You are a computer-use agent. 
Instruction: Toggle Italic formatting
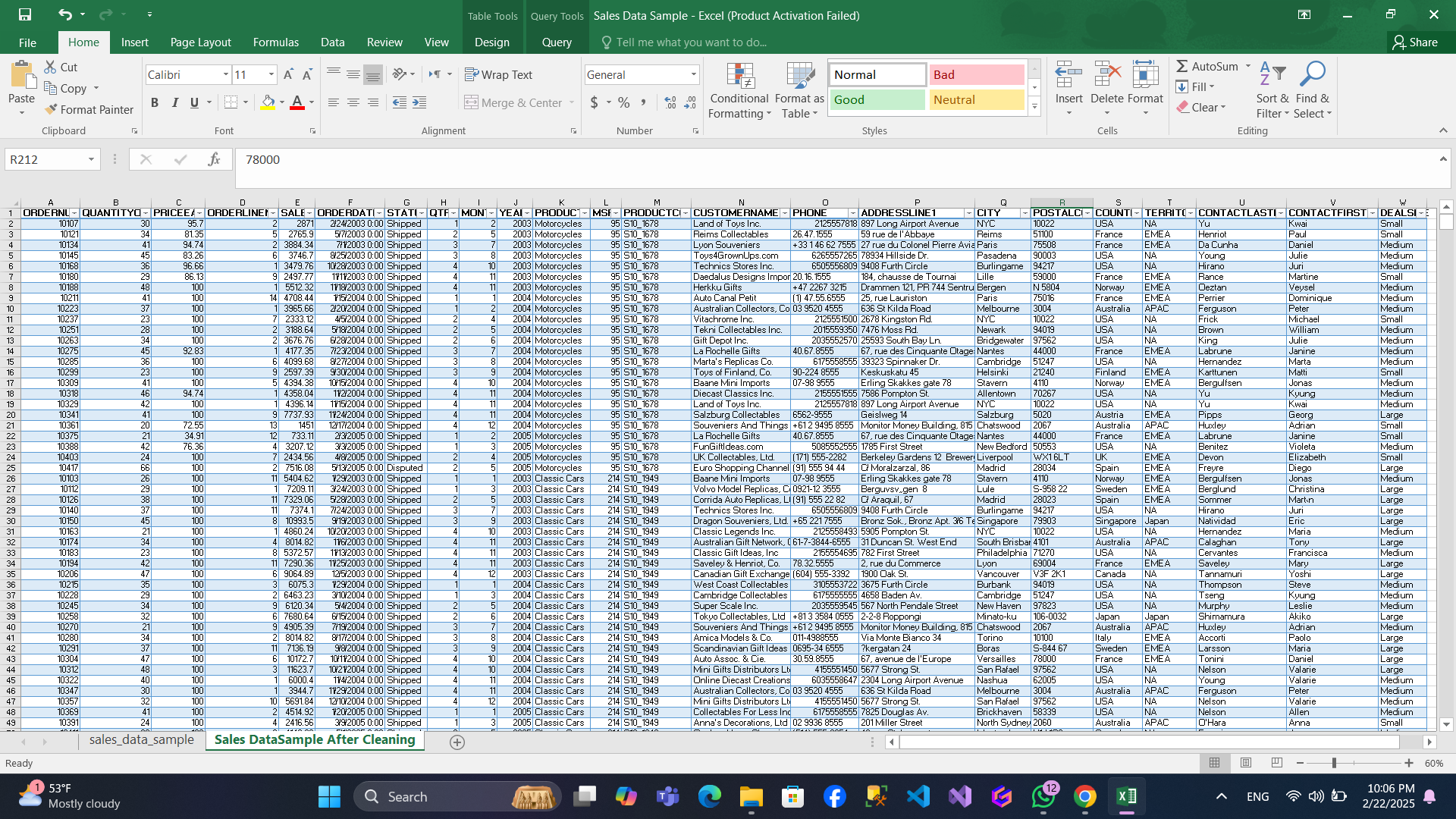175,102
